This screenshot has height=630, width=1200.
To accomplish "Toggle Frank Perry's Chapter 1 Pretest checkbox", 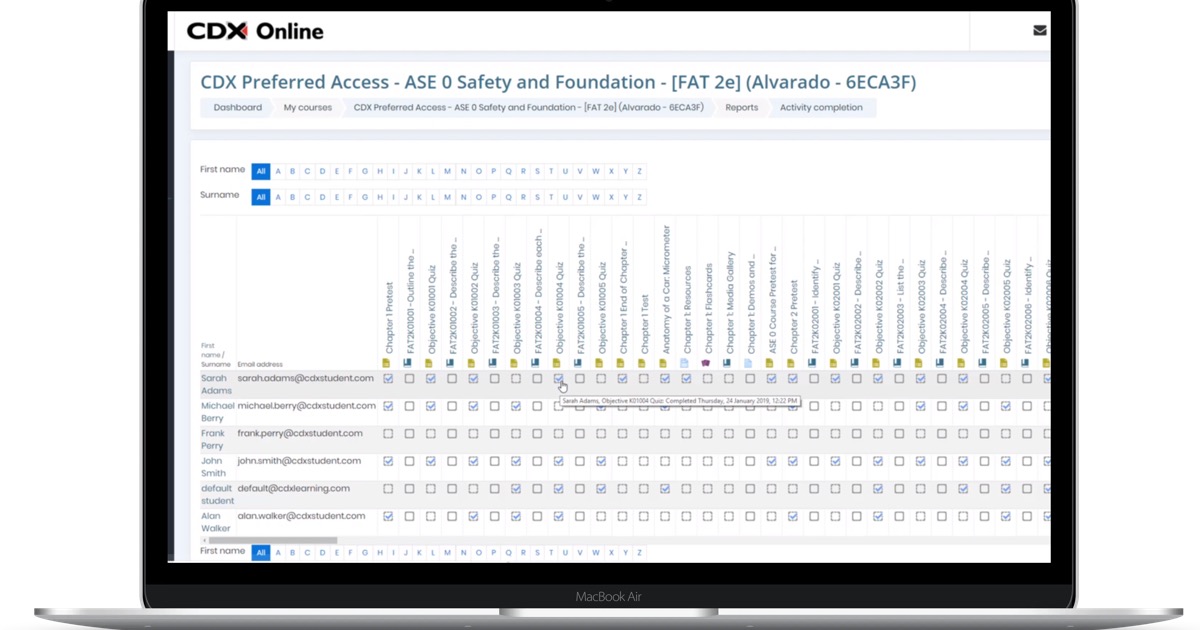I will (388, 434).
